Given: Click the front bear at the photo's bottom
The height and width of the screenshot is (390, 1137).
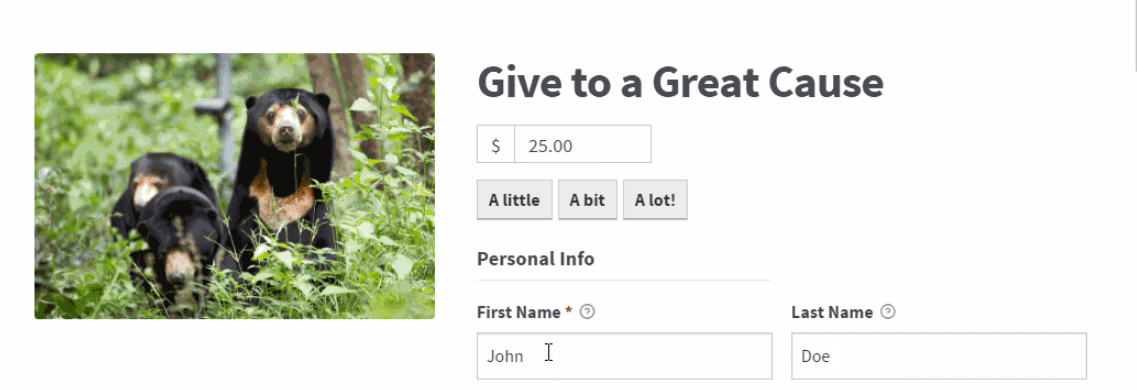Looking at the screenshot, I should click(x=179, y=239).
